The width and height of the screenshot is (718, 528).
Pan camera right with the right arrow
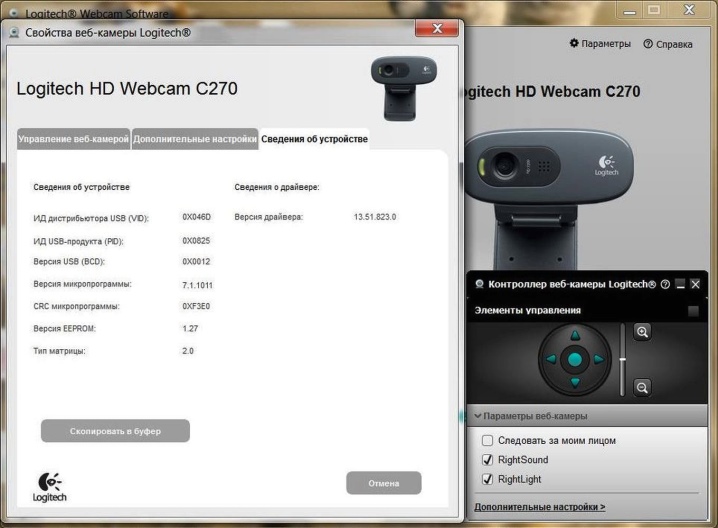point(599,359)
